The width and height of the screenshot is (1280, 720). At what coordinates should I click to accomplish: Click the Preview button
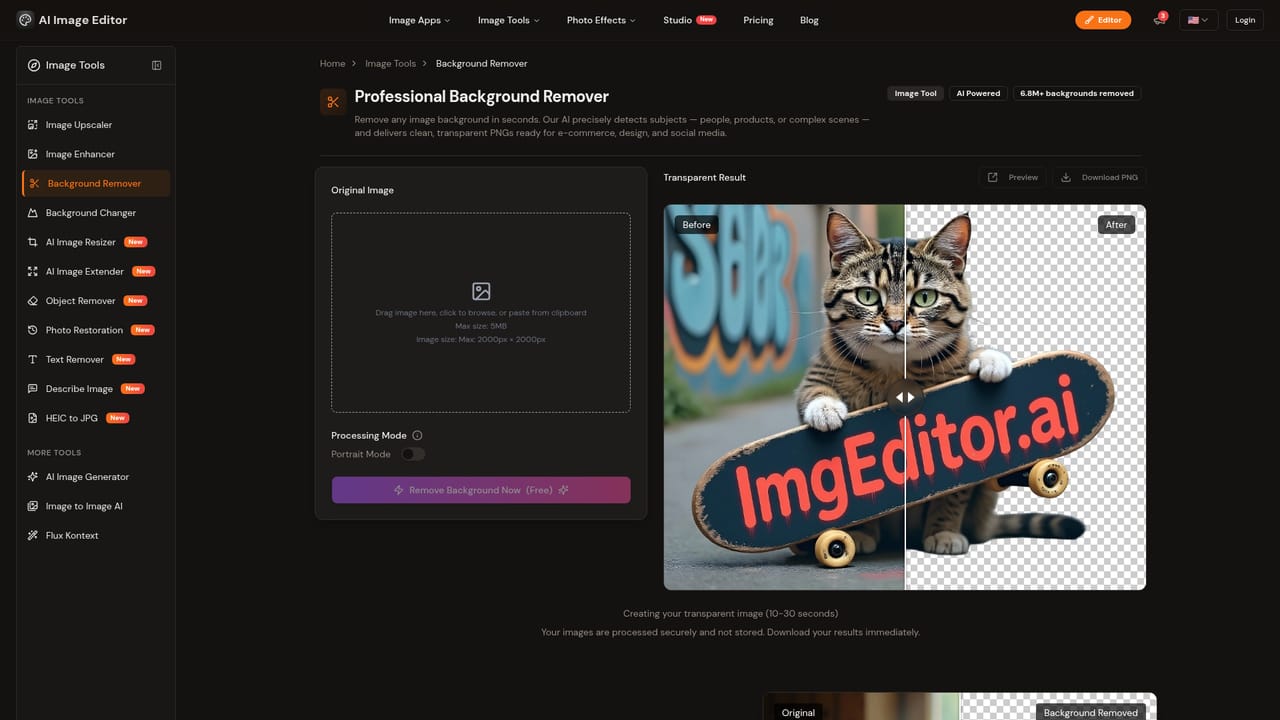tap(1012, 177)
